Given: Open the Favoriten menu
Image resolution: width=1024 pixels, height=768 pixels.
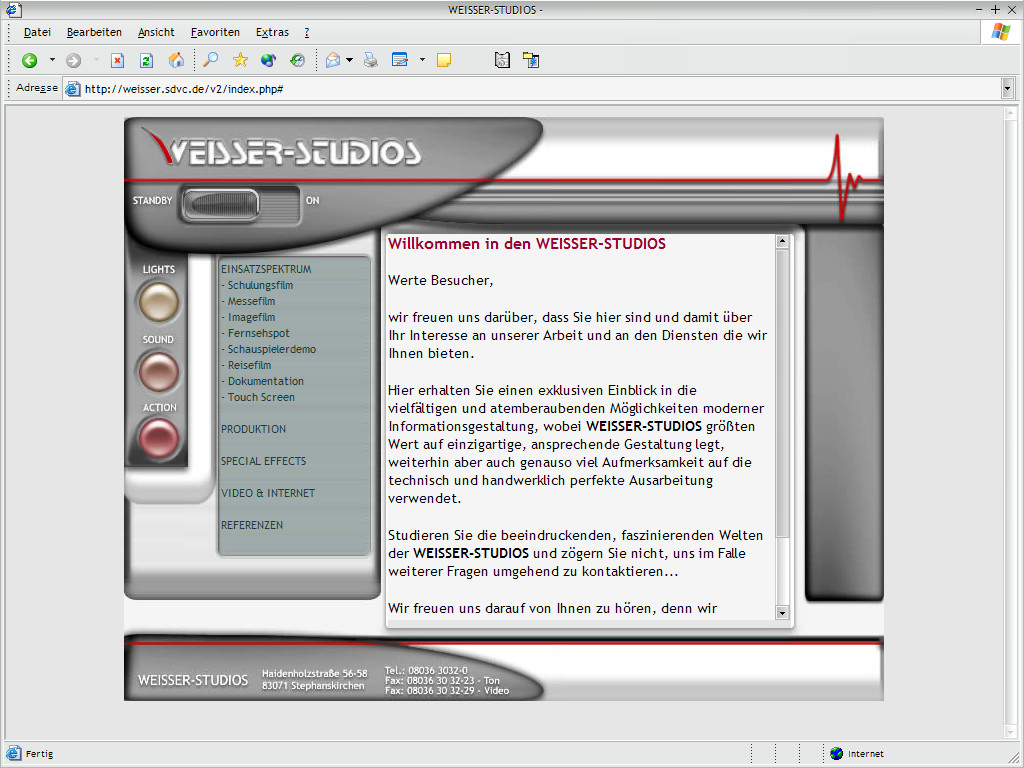Looking at the screenshot, I should (215, 32).
